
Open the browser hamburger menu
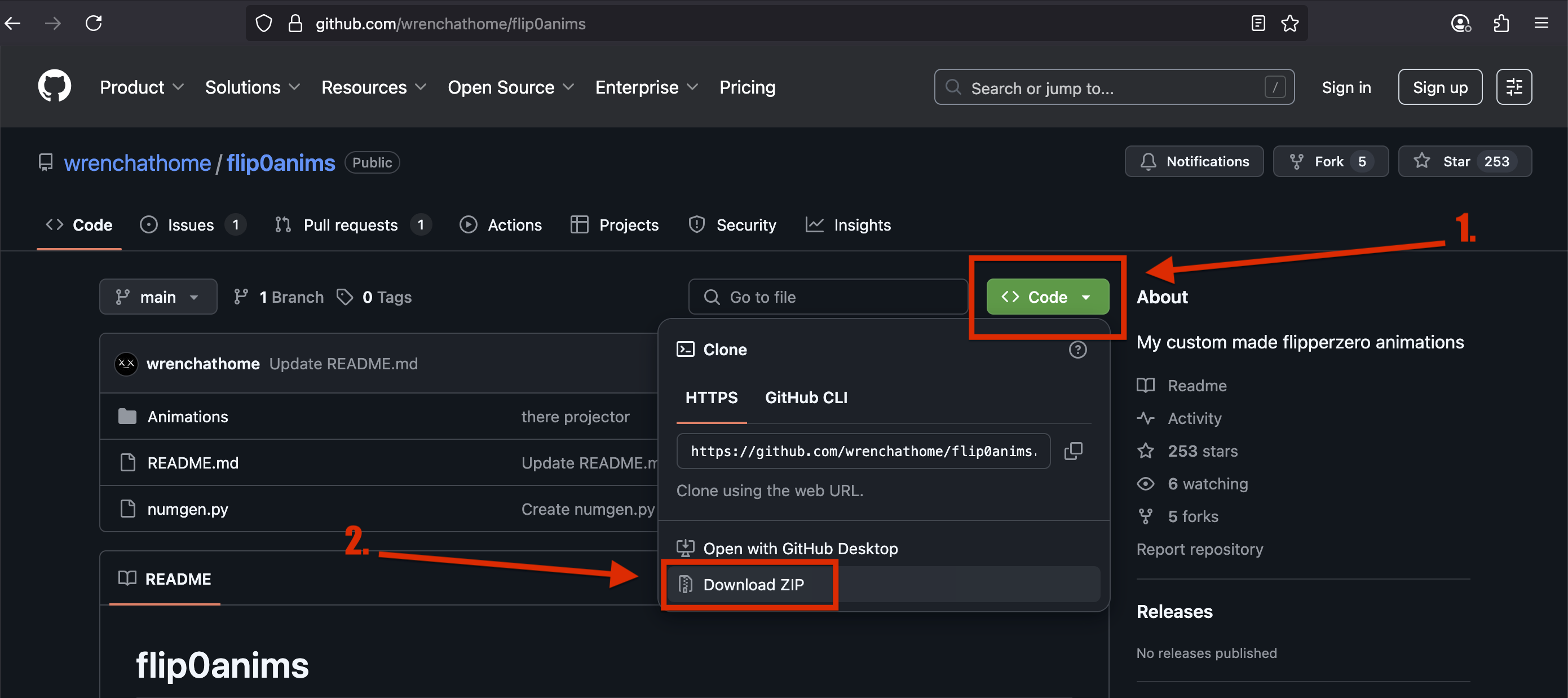(1541, 24)
